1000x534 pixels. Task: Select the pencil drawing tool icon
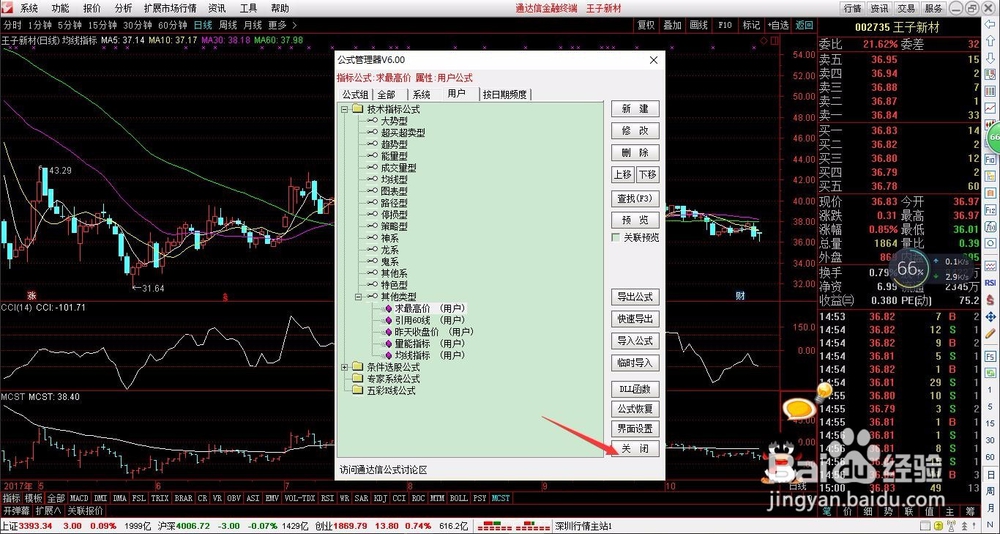[990, 332]
